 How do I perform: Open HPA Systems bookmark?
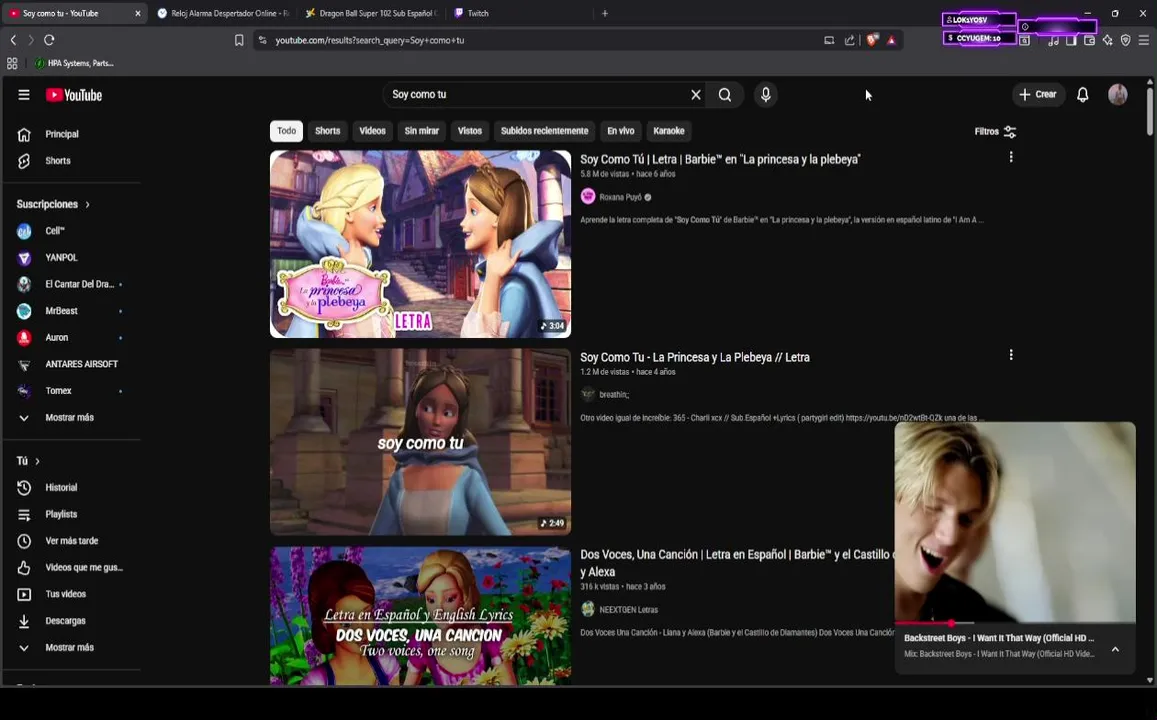coord(74,63)
